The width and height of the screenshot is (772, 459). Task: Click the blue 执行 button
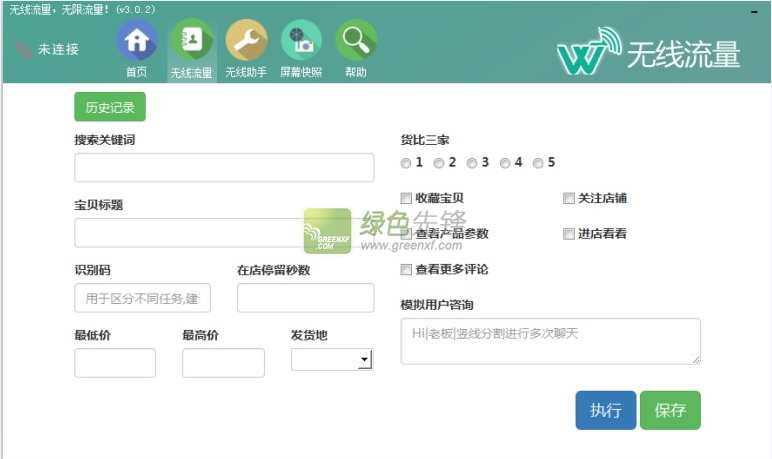[x=606, y=410]
